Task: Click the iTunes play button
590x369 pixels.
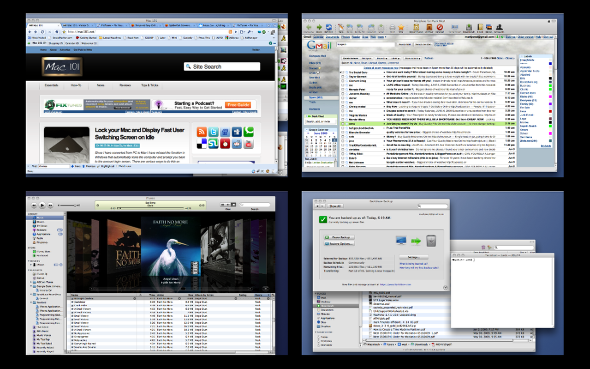Action: pos(42,205)
